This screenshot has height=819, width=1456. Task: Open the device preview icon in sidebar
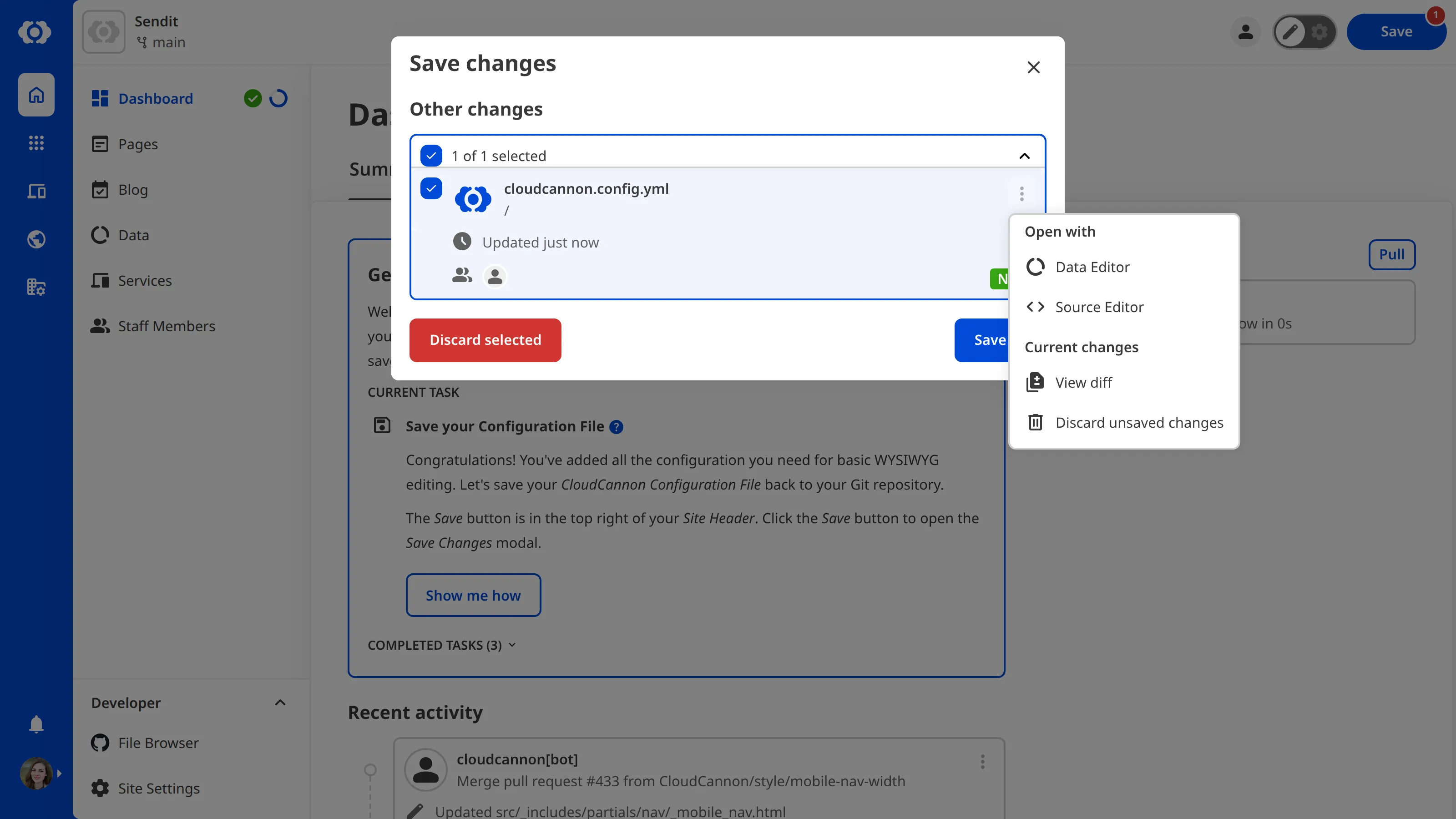point(35,191)
